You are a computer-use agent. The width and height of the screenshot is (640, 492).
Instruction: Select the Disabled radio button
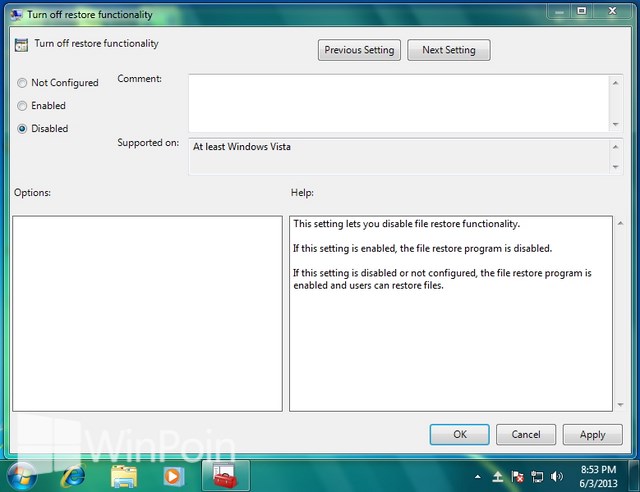tap(22, 129)
